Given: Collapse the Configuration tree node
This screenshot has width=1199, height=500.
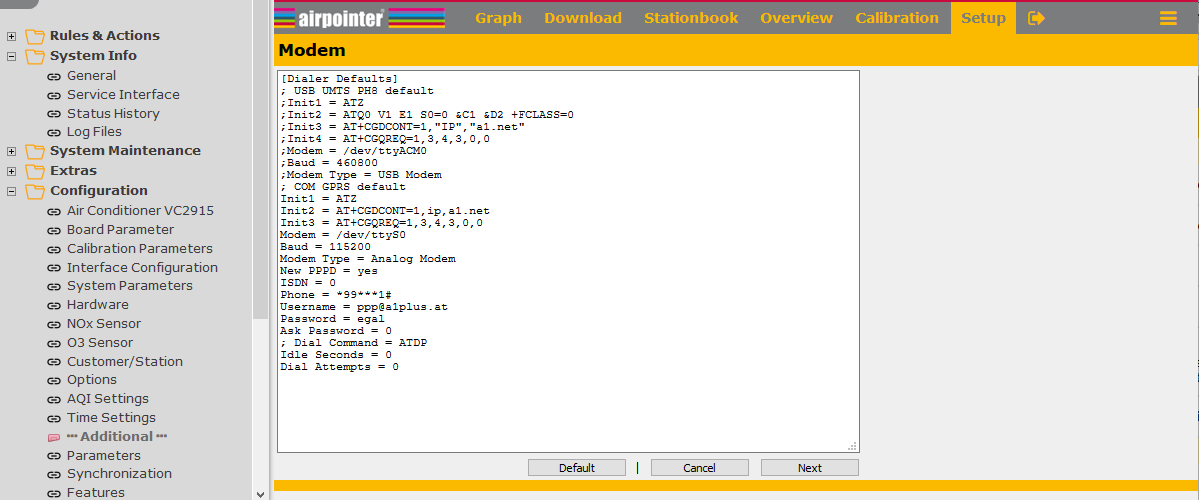Looking at the screenshot, I should point(11,191).
